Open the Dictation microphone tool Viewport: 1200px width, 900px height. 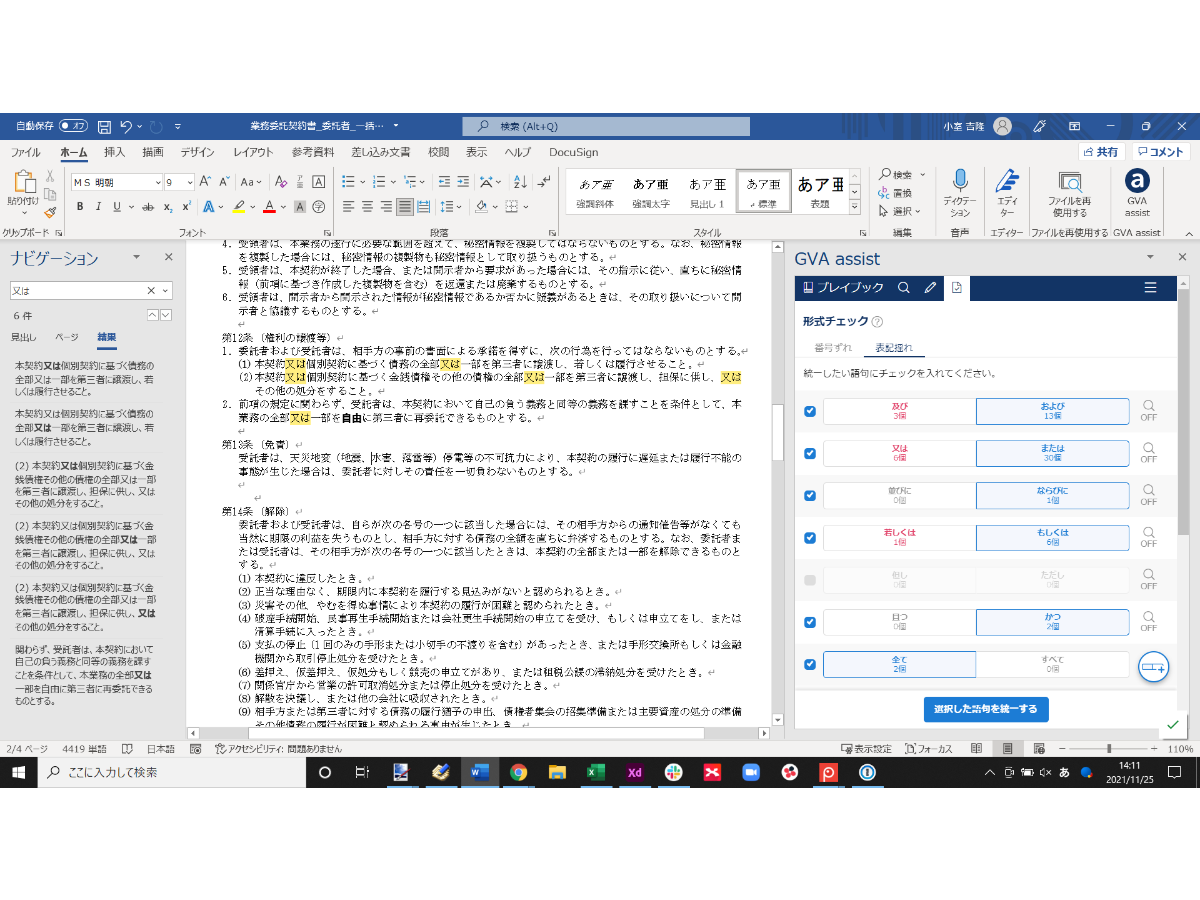click(x=960, y=182)
